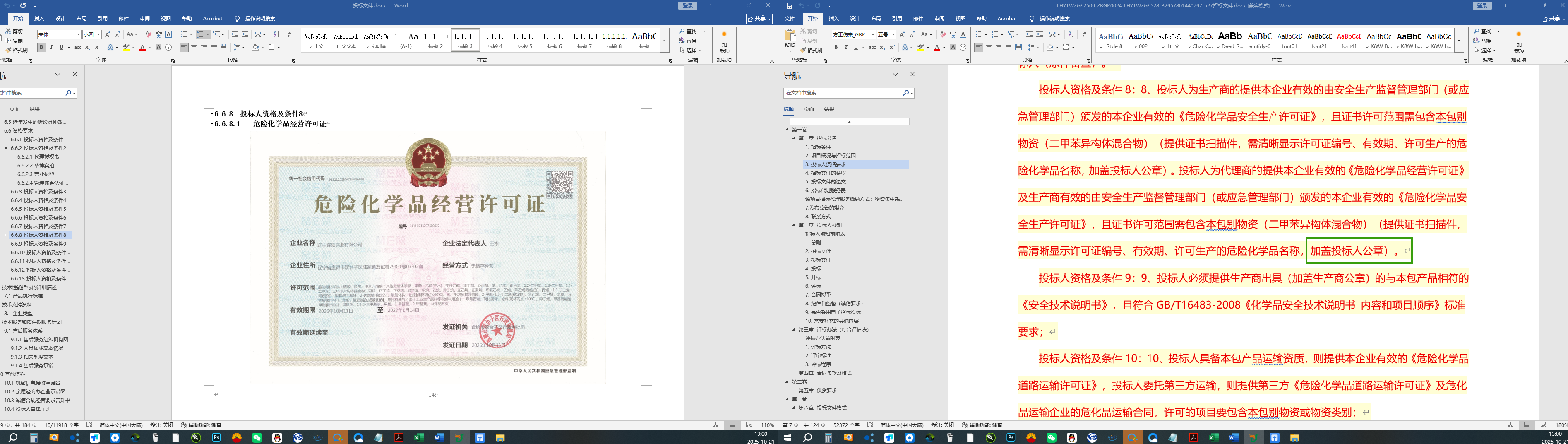Click the 粘贴 paste icon
Screen dimensions: 1568x444
pos(790,38)
